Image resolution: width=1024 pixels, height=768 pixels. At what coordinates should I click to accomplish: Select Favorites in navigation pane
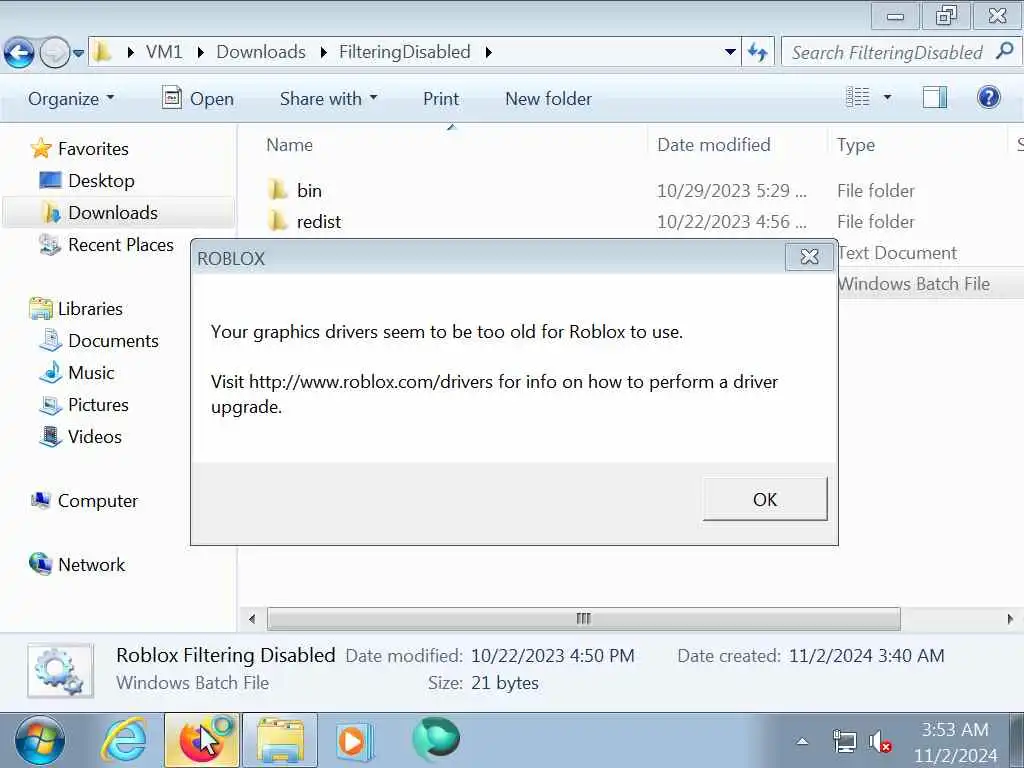point(93,149)
